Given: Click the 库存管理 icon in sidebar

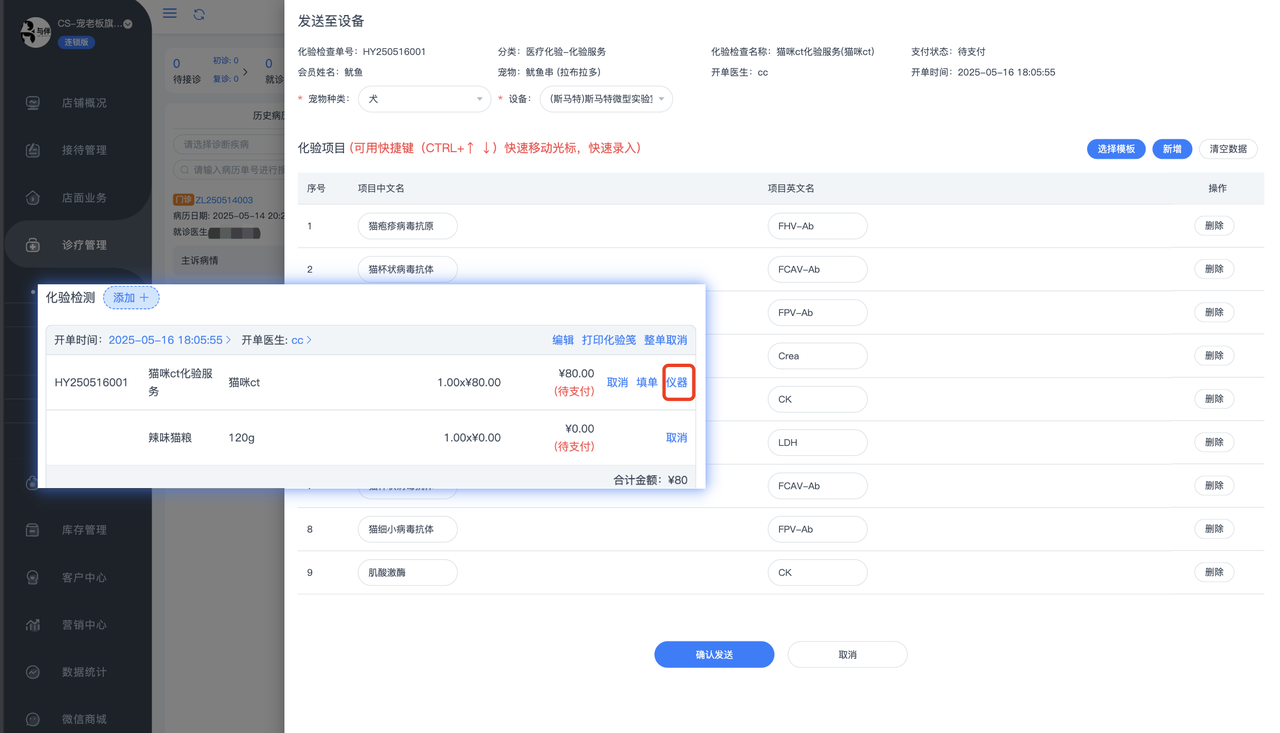Looking at the screenshot, I should 33,530.
